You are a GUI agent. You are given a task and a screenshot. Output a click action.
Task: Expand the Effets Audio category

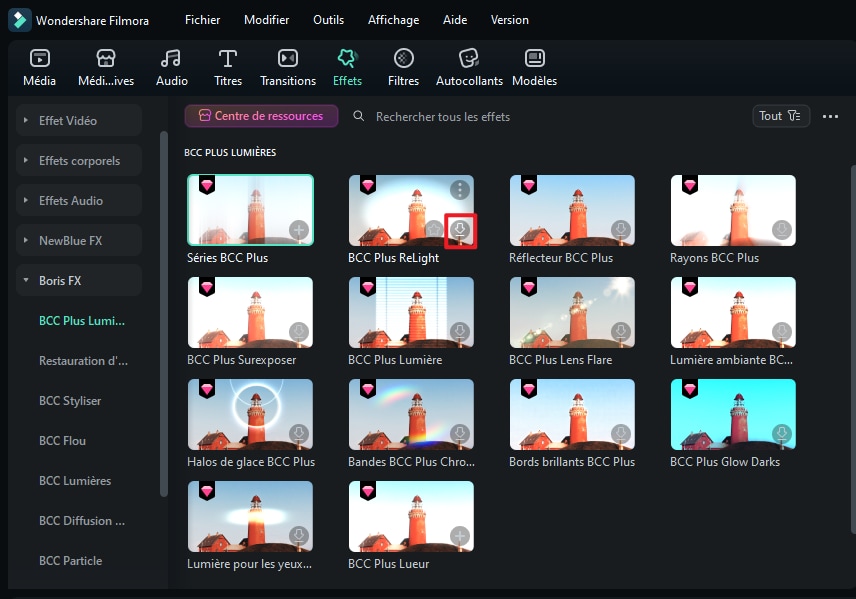79,200
